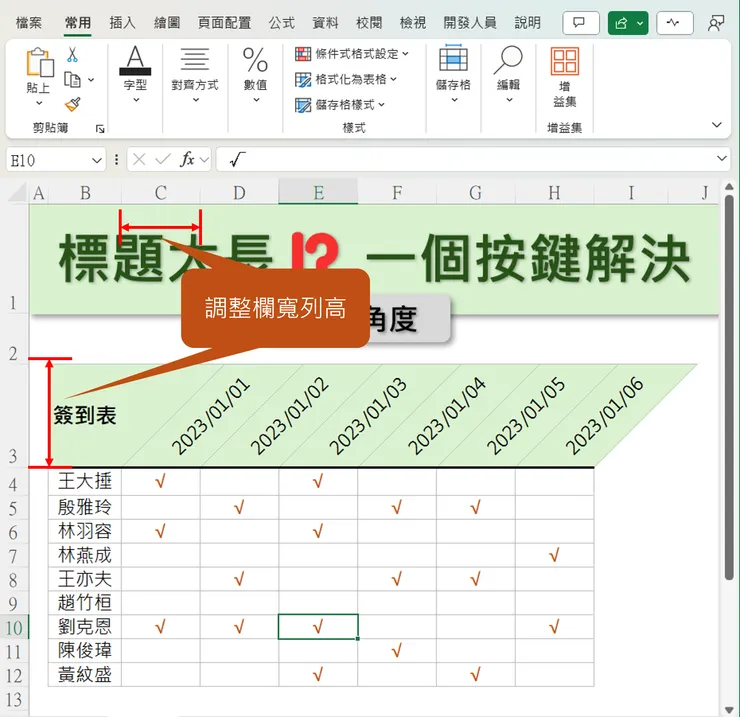Open the 檔案 File tab
Image resolution: width=740 pixels, height=717 pixels.
(29, 23)
